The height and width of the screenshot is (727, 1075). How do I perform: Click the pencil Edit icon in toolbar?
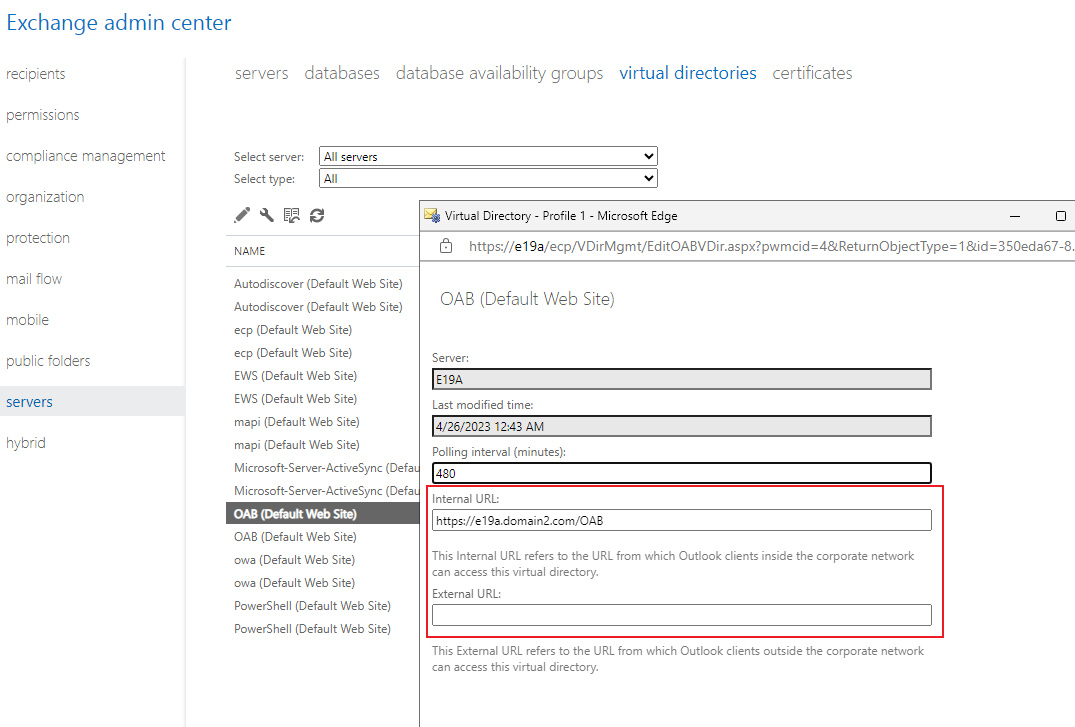tap(242, 215)
